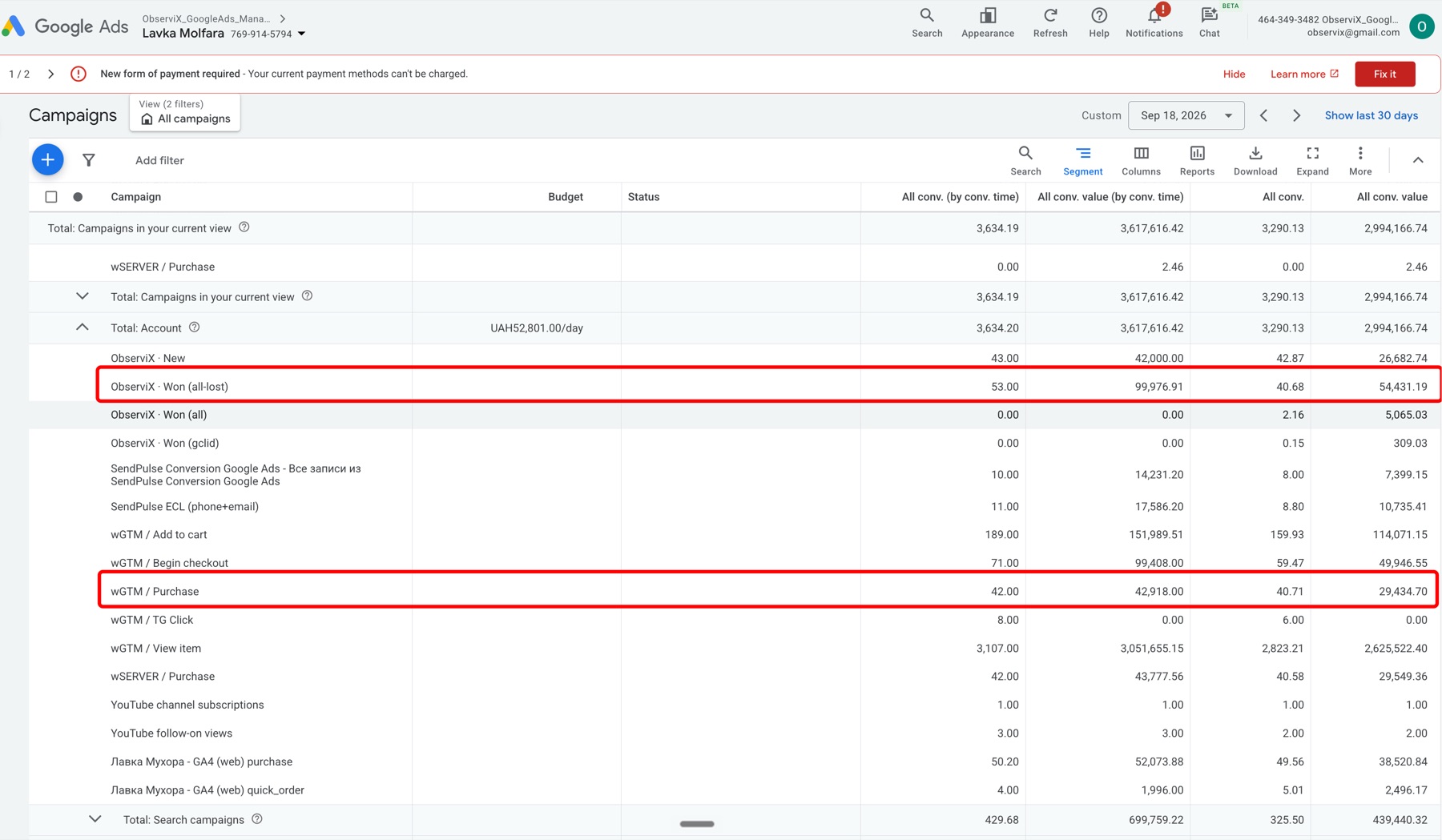Expand the table to full screen
This screenshot has width=1442, height=840.
tap(1312, 160)
